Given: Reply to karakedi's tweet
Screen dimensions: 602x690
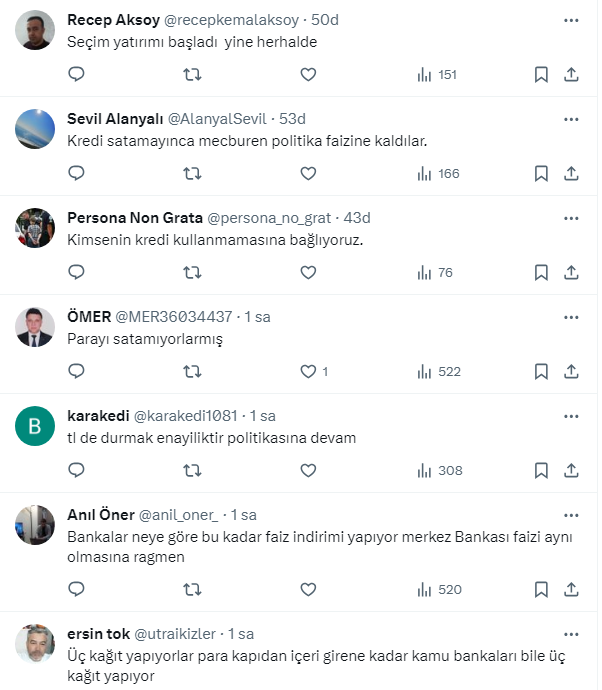Looking at the screenshot, I should [76, 470].
